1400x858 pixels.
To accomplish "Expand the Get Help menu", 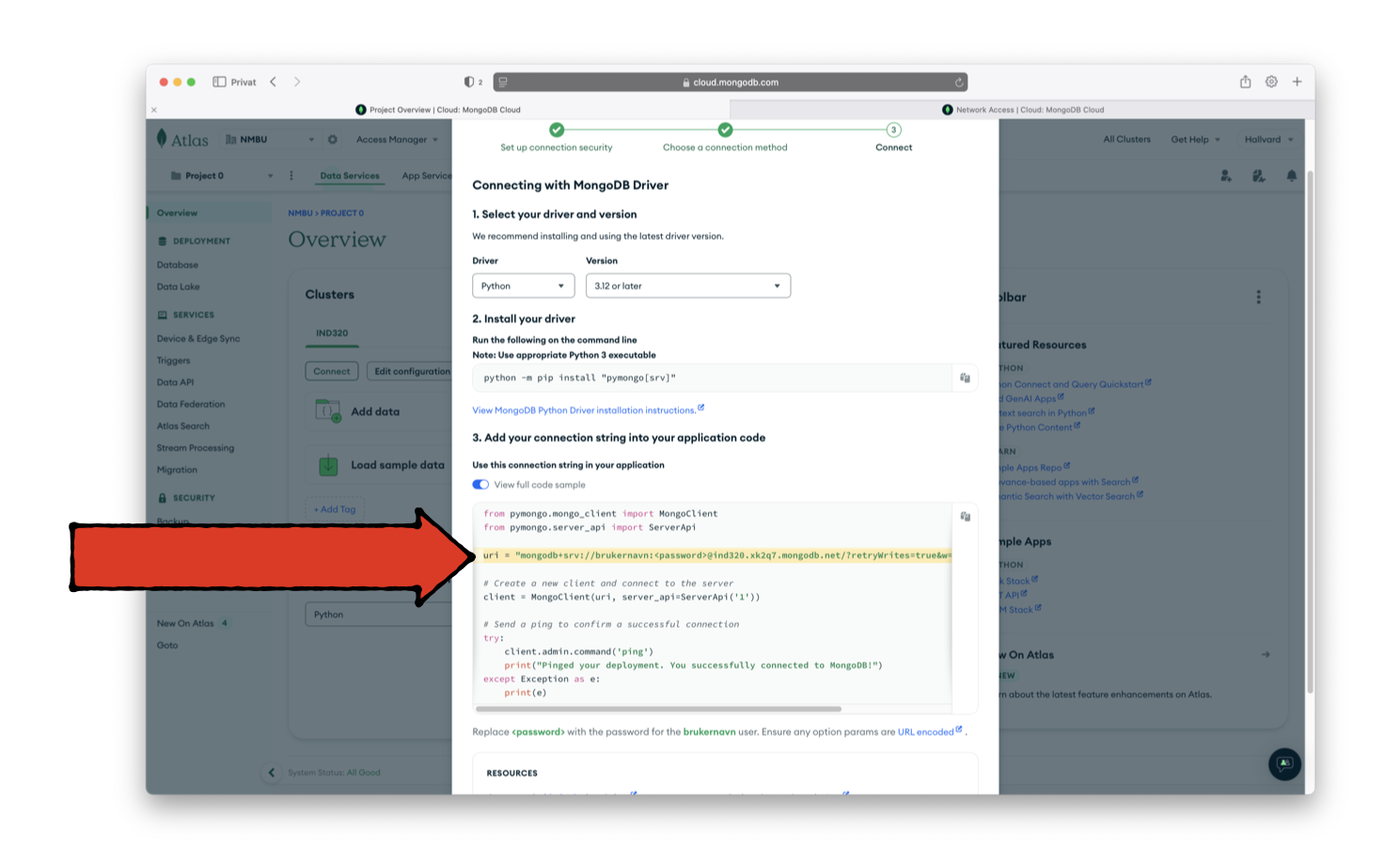I will [x=1195, y=139].
